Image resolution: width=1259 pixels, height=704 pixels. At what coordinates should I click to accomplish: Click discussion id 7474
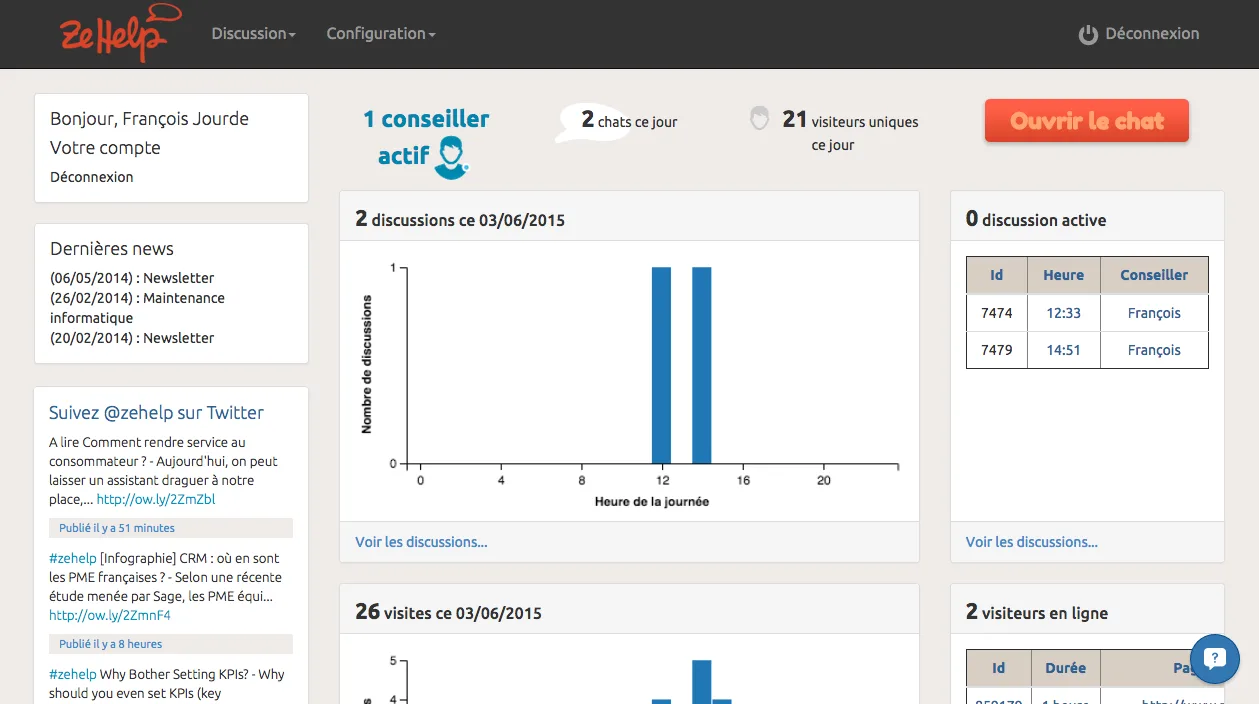(997, 313)
